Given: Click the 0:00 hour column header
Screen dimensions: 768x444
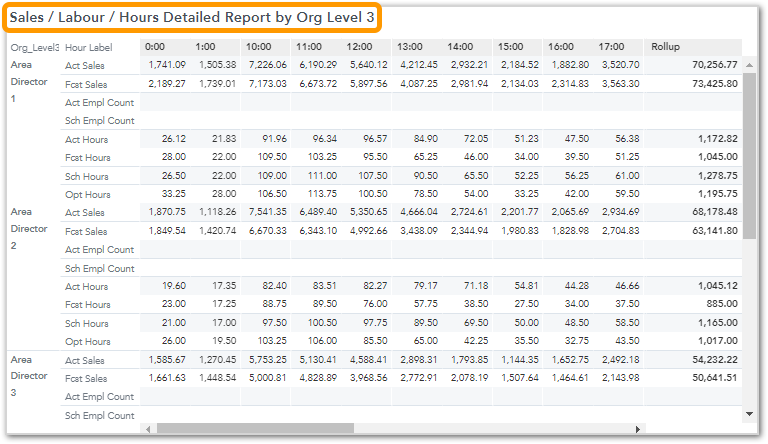Looking at the screenshot, I should [155, 47].
